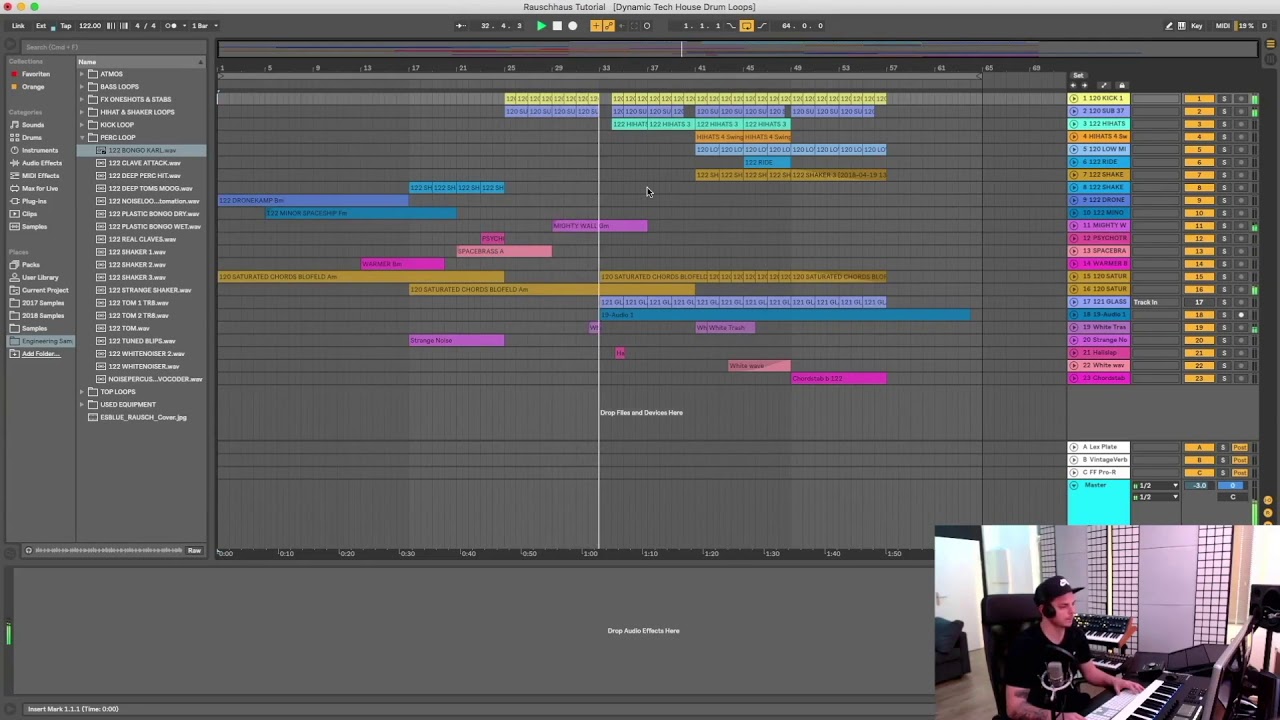This screenshot has height=720, width=1280.
Task: Toggle Key map mode switch
Action: pyautogui.click(x=1197, y=26)
